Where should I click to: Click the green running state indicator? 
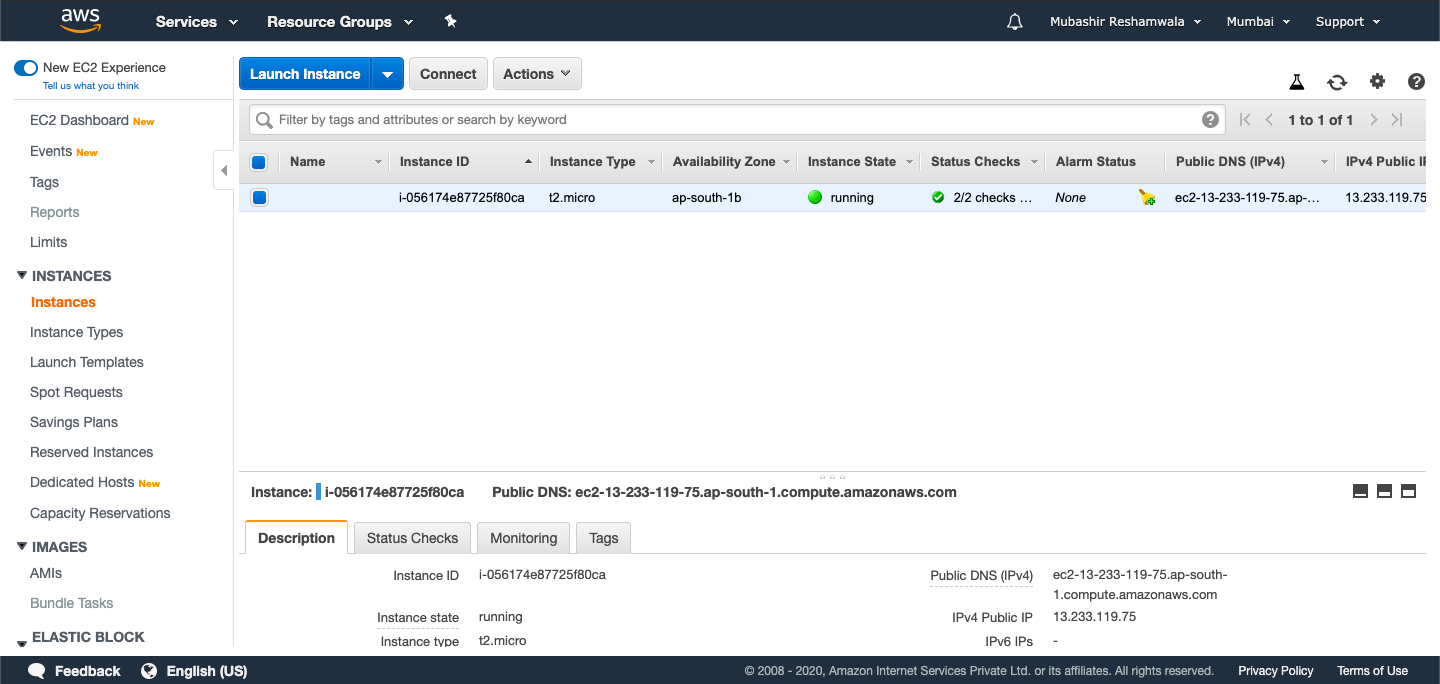pyautogui.click(x=815, y=198)
